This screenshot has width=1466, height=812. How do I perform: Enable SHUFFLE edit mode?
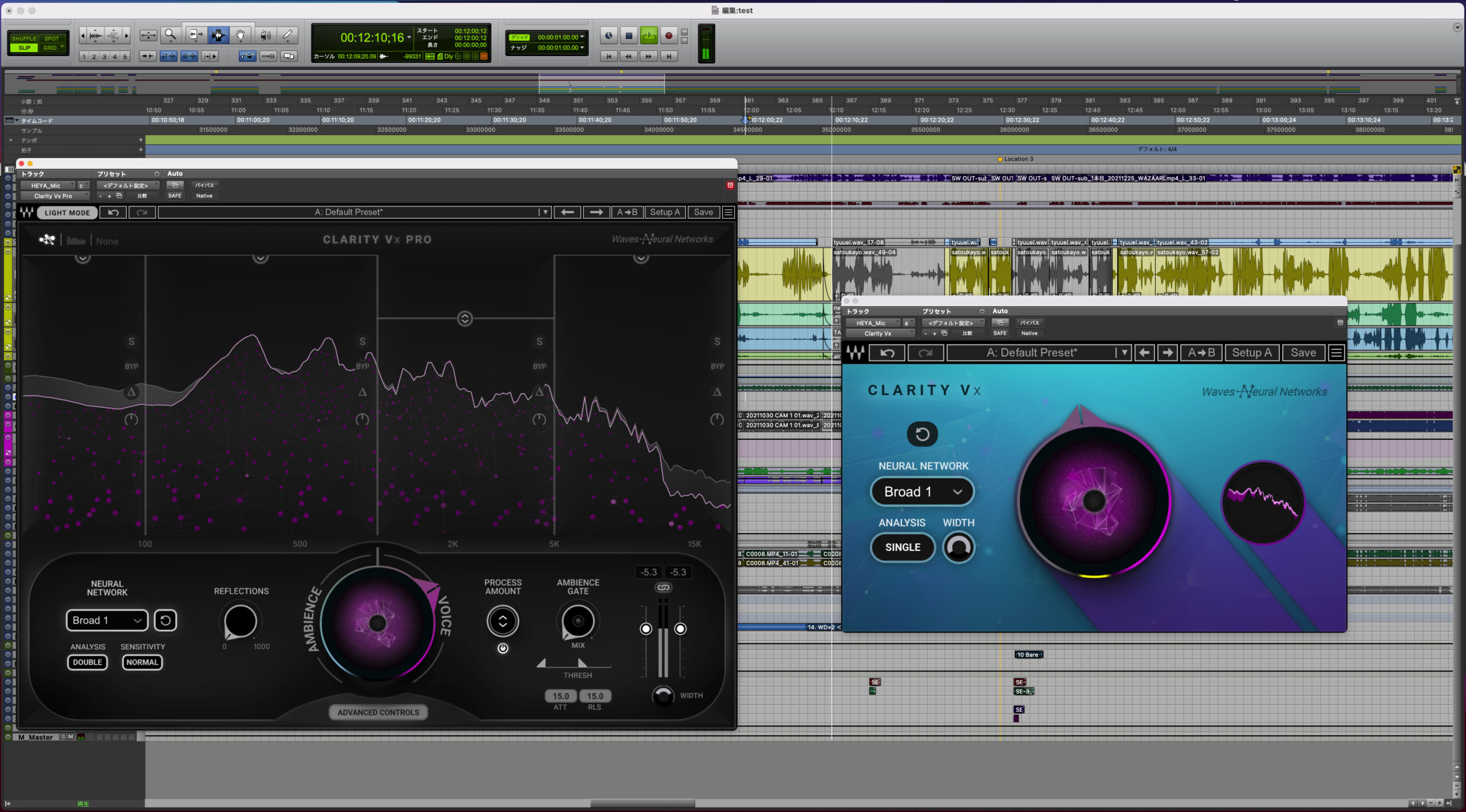click(23, 38)
